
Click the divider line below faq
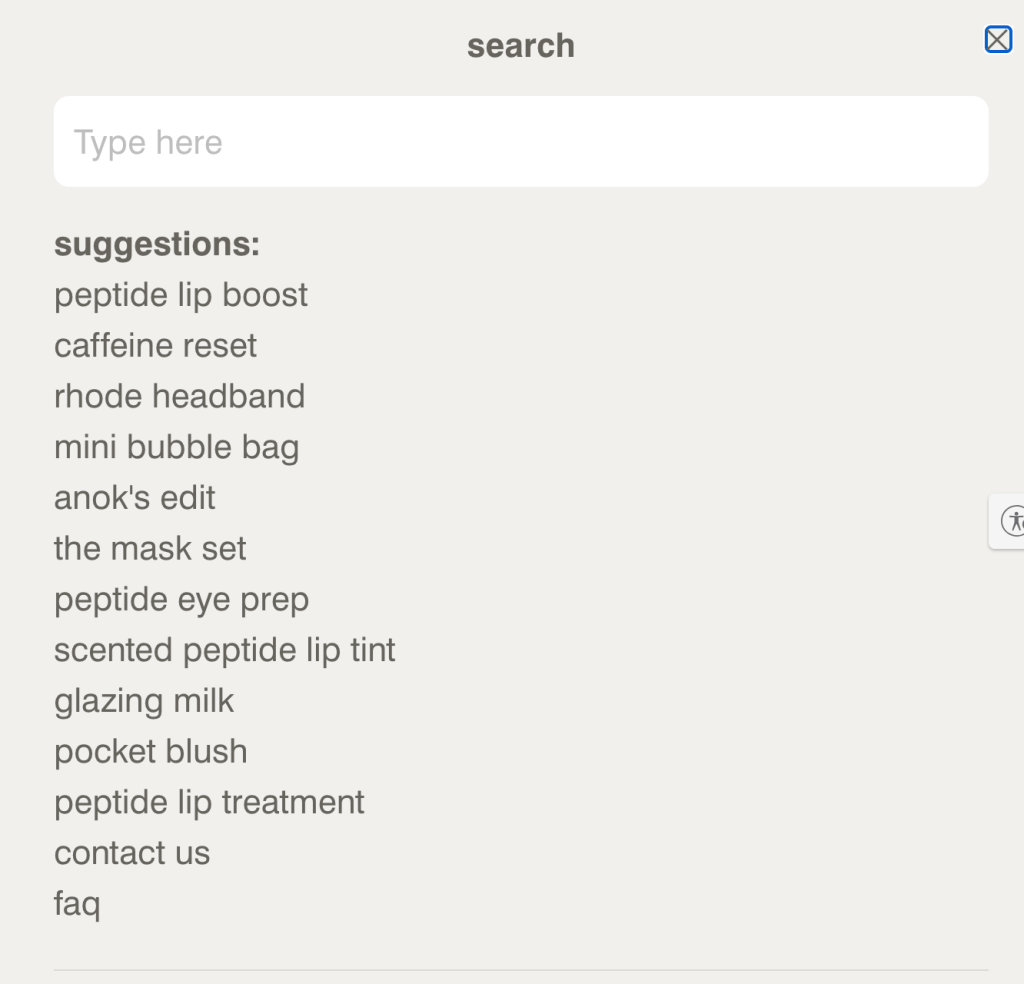coord(520,970)
